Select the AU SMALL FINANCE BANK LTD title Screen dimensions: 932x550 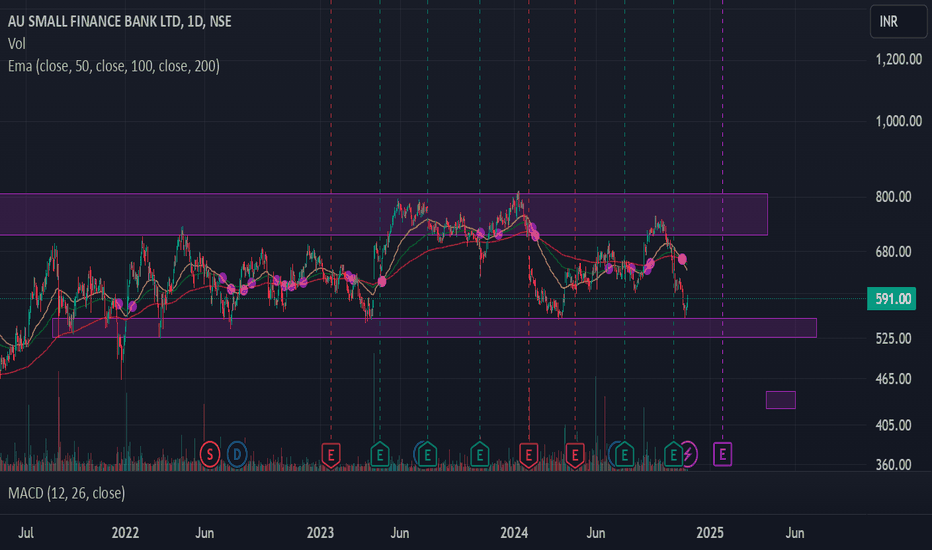coord(119,21)
